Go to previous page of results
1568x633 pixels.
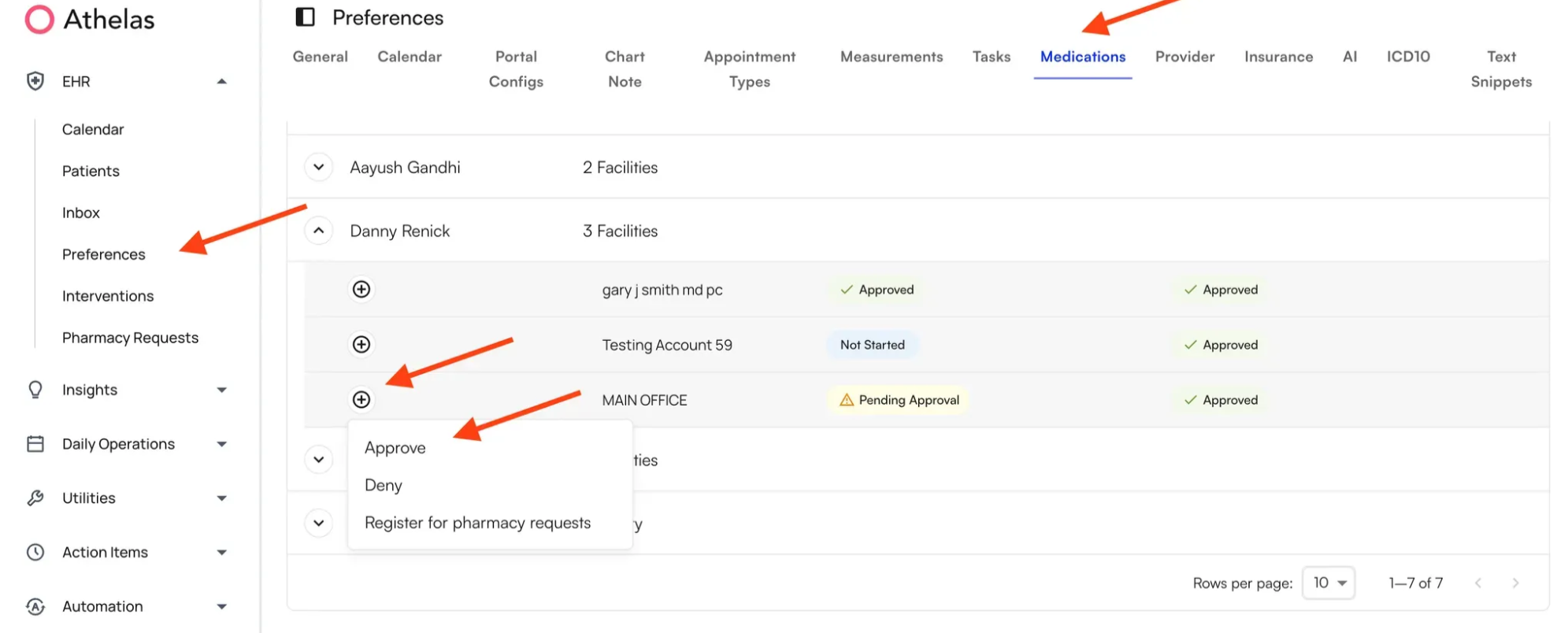(x=1478, y=583)
